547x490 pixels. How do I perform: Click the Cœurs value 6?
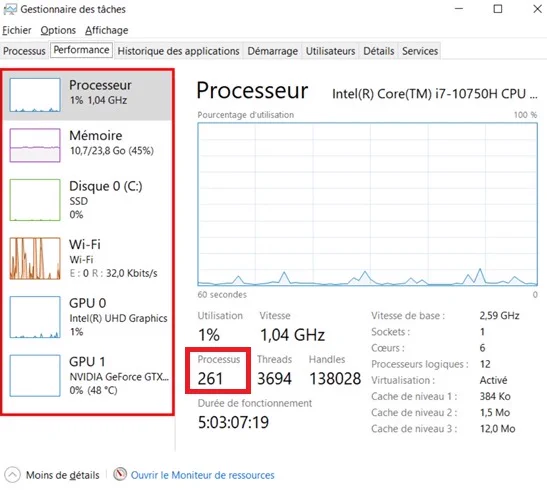point(482,348)
